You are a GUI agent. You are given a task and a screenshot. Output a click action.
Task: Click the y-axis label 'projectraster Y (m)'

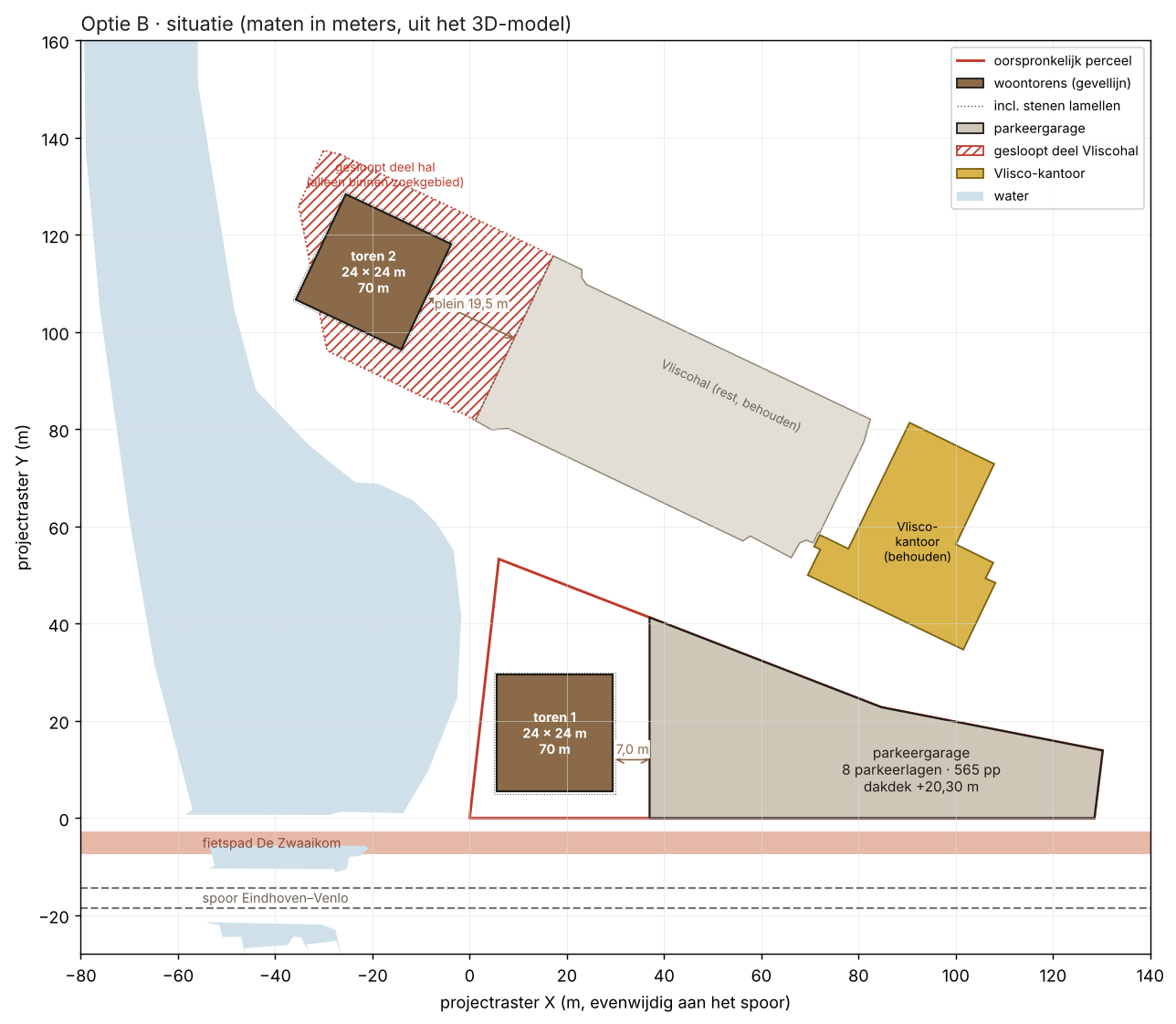(x=24, y=497)
